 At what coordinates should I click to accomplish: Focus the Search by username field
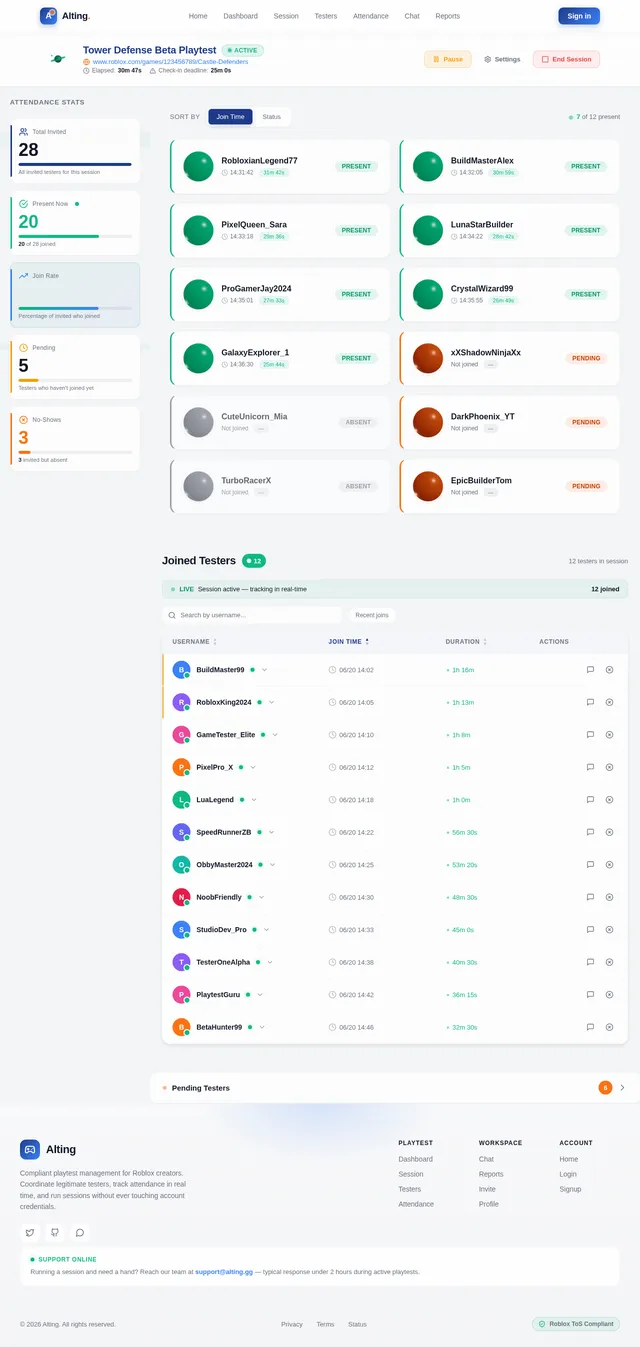pos(252,615)
